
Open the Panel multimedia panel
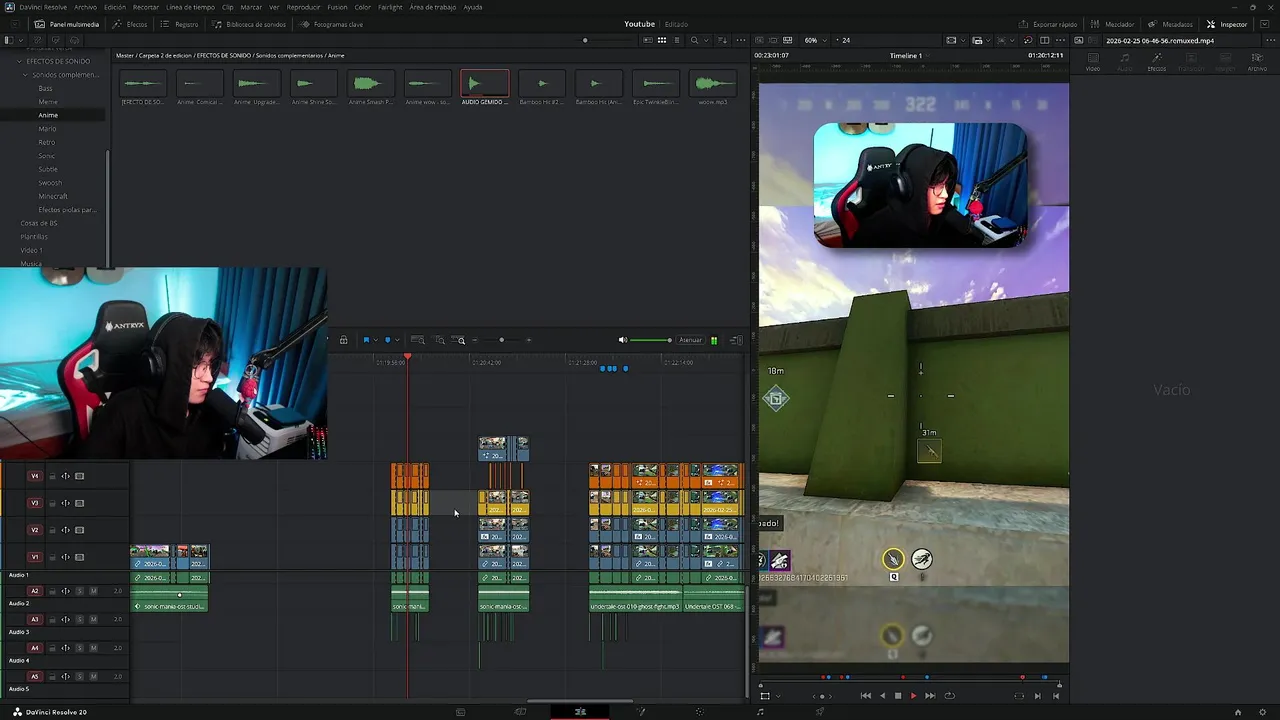click(66, 24)
